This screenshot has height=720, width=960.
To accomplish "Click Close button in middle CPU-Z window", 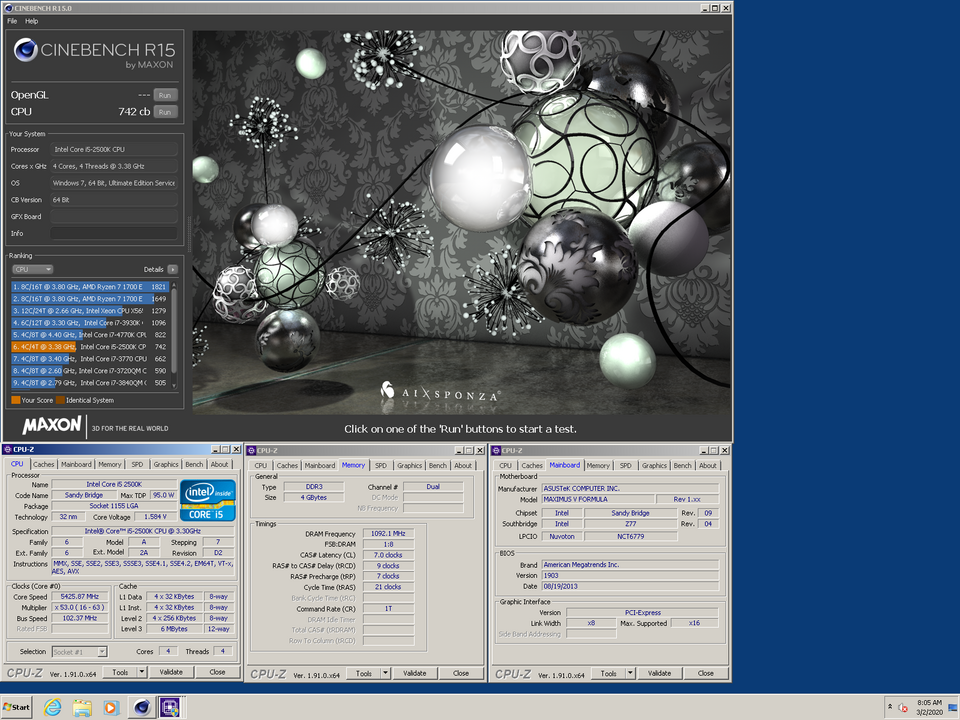I will click(461, 673).
